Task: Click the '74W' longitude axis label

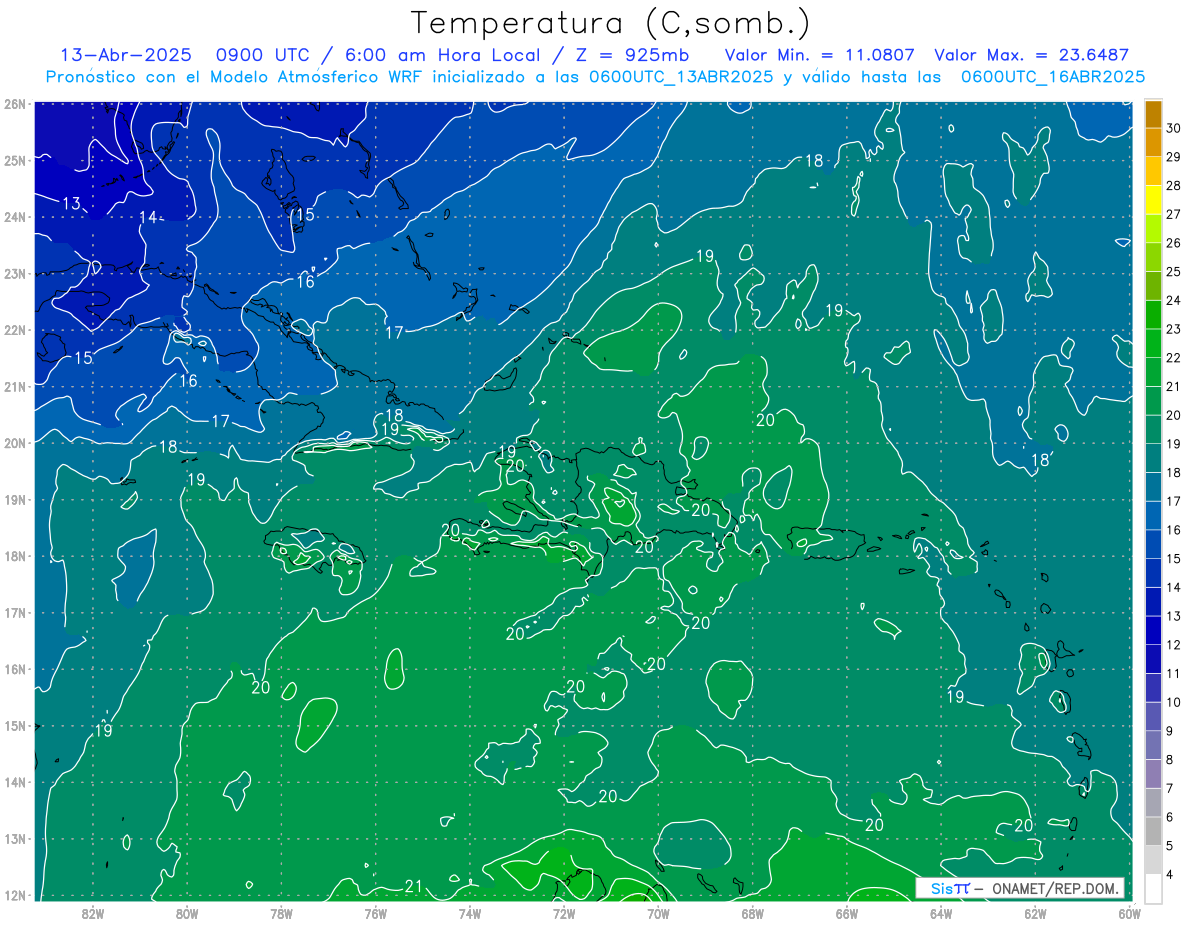Action: [x=470, y=913]
